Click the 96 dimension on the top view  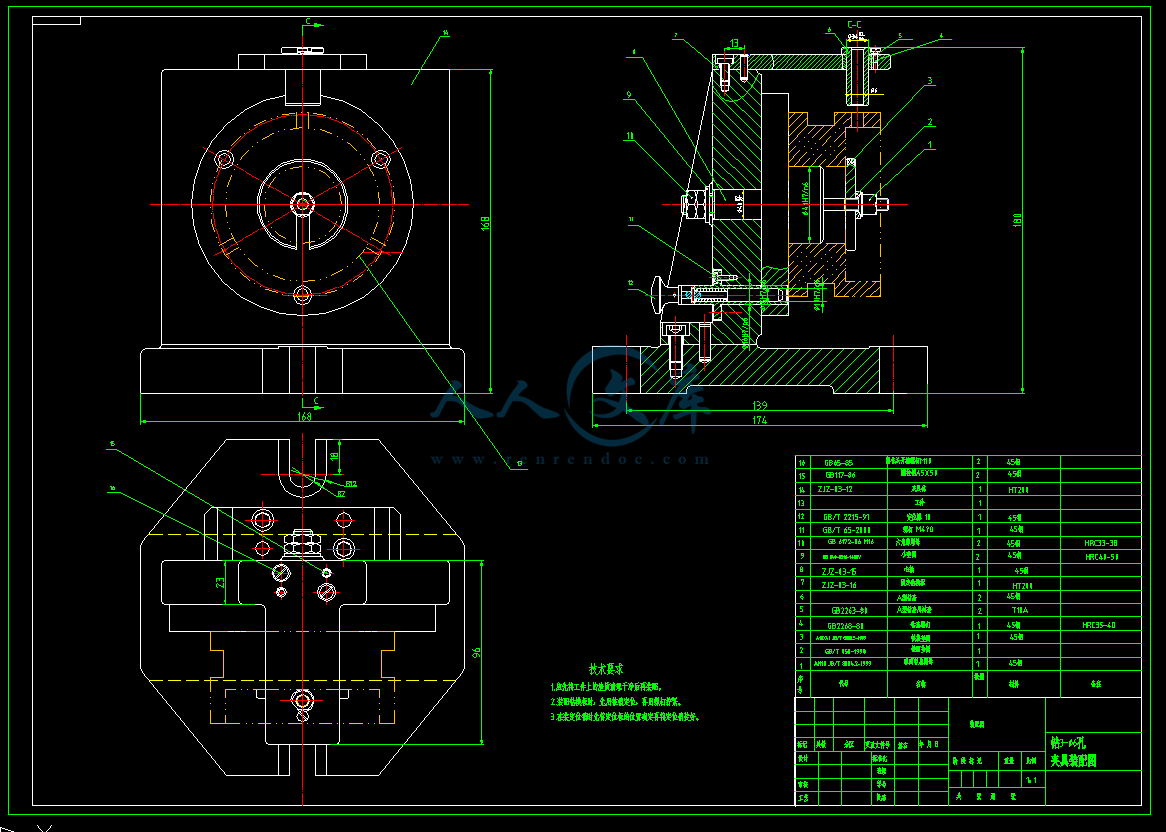point(477,652)
